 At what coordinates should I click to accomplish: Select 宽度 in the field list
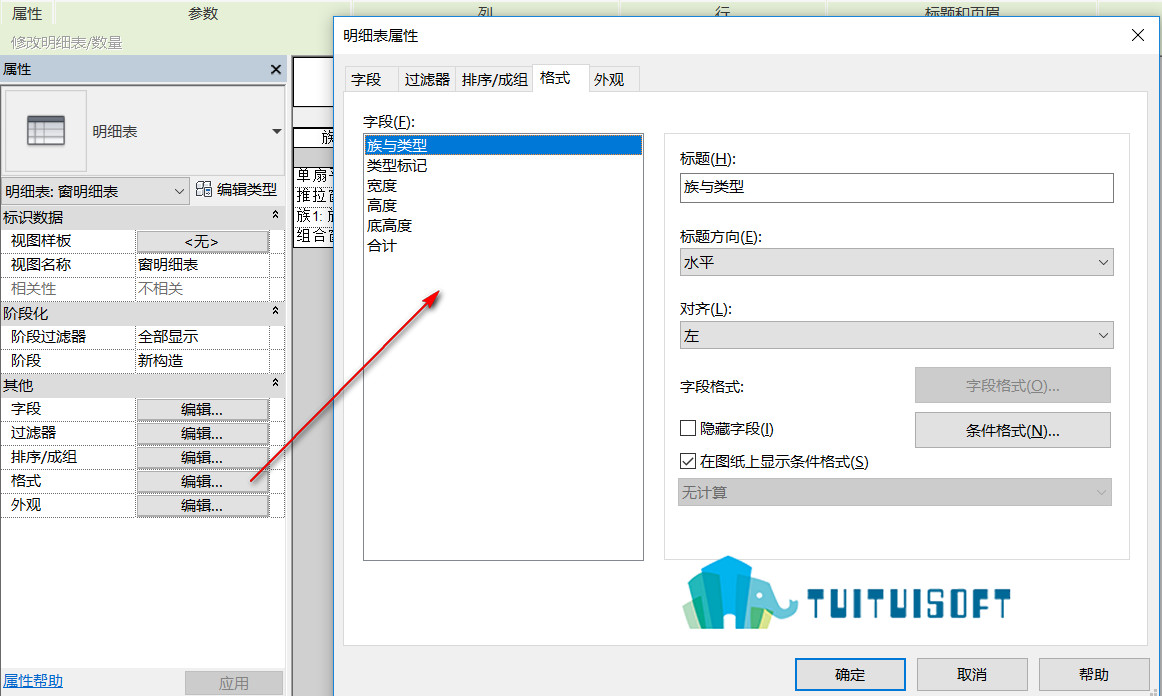(503, 185)
